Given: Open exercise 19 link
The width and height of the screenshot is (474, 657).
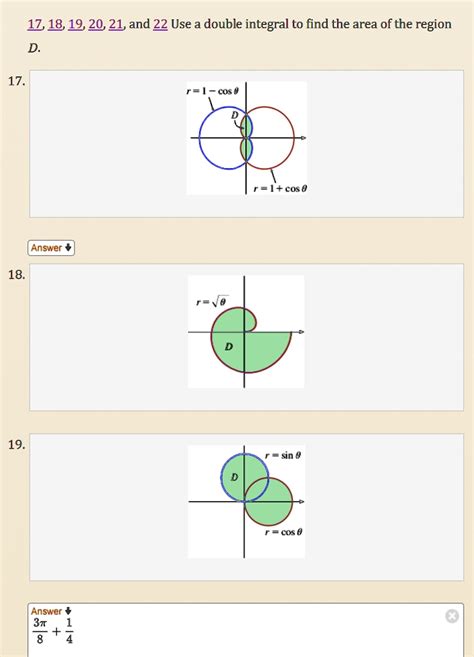Looking at the screenshot, I should (75, 25).
